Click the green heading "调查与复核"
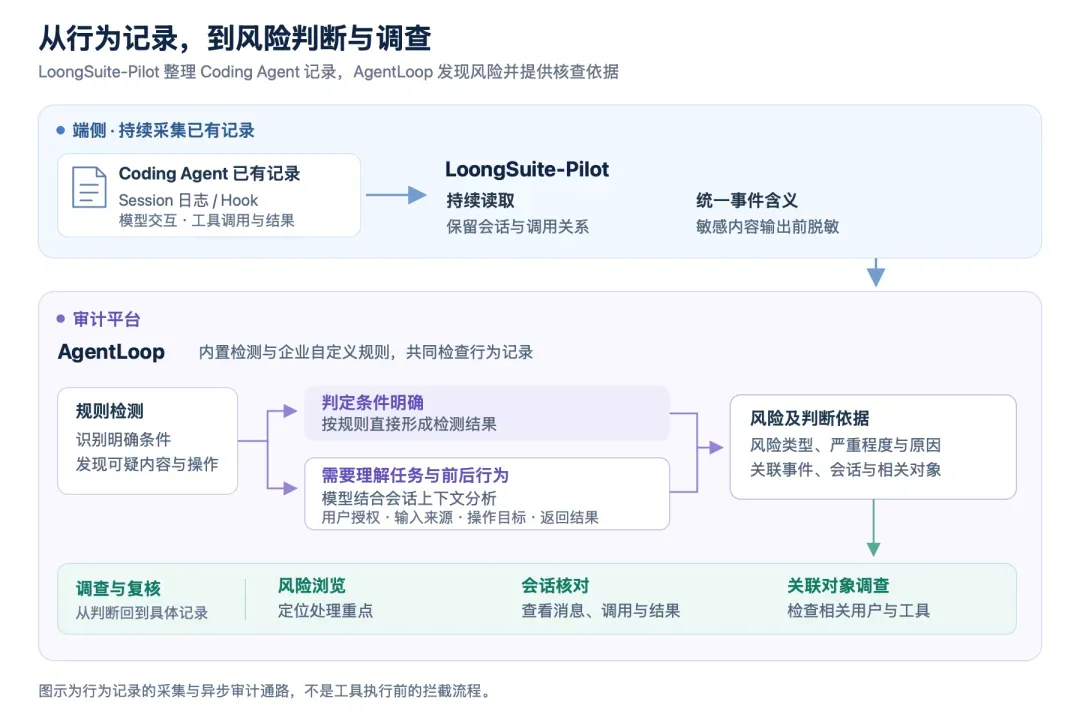1080x720 pixels. (118, 588)
